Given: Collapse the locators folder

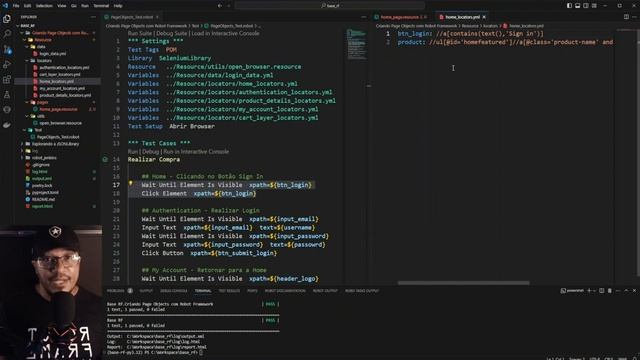Looking at the screenshot, I should (27, 60).
